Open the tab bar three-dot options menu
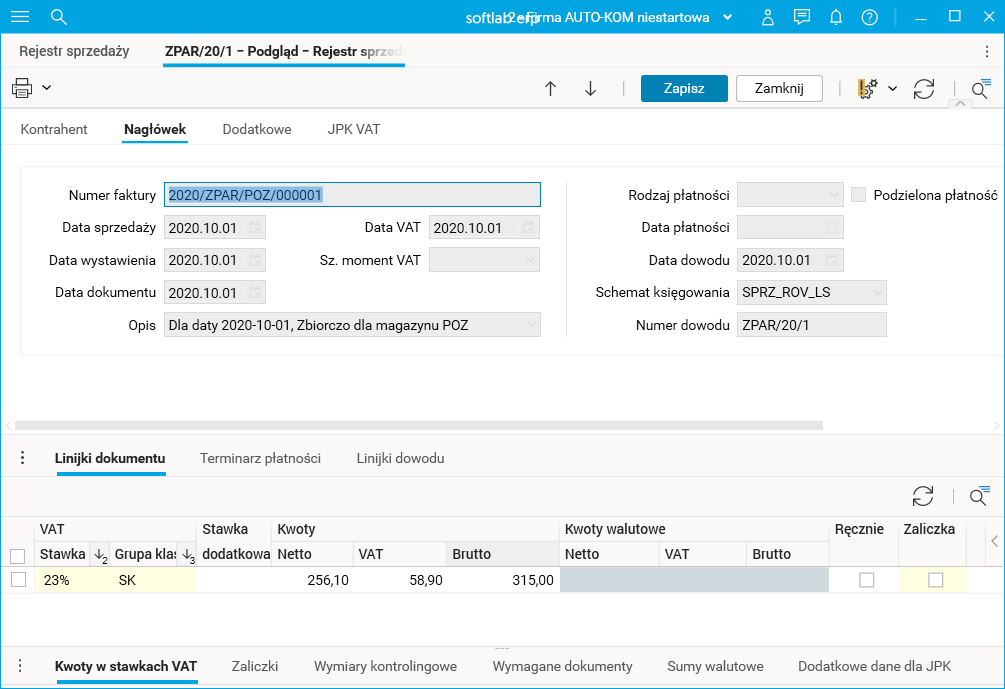1005x689 pixels. click(987, 51)
